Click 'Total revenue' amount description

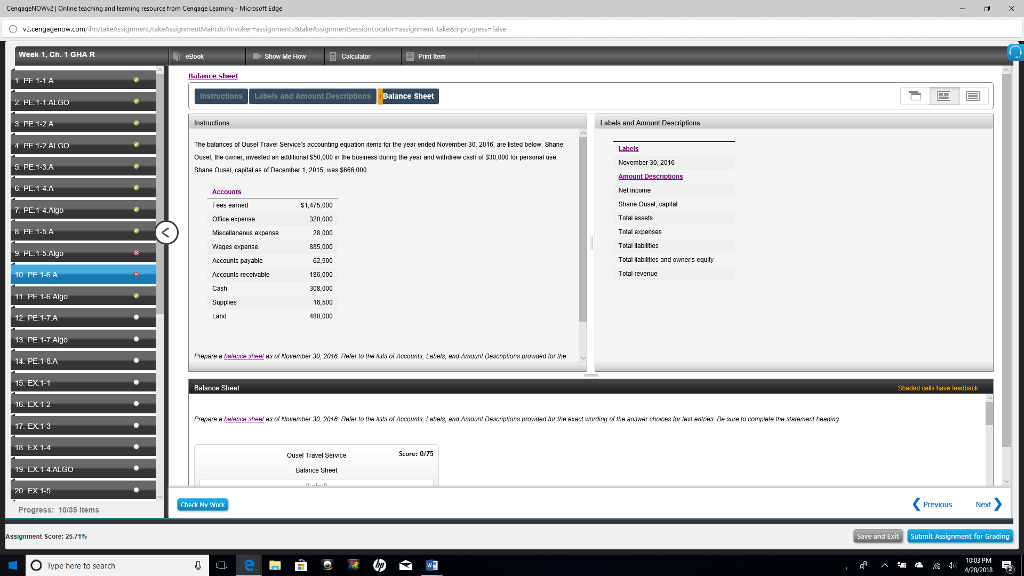[x=637, y=274]
